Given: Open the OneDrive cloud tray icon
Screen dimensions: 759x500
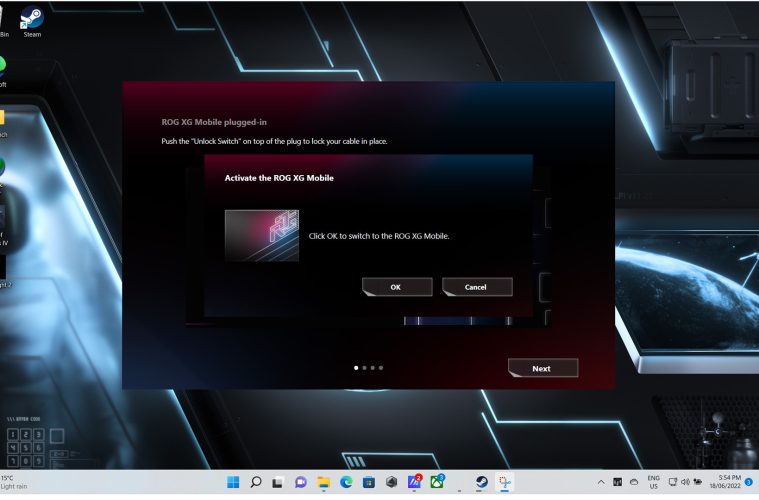Looking at the screenshot, I should pyautogui.click(x=634, y=482).
